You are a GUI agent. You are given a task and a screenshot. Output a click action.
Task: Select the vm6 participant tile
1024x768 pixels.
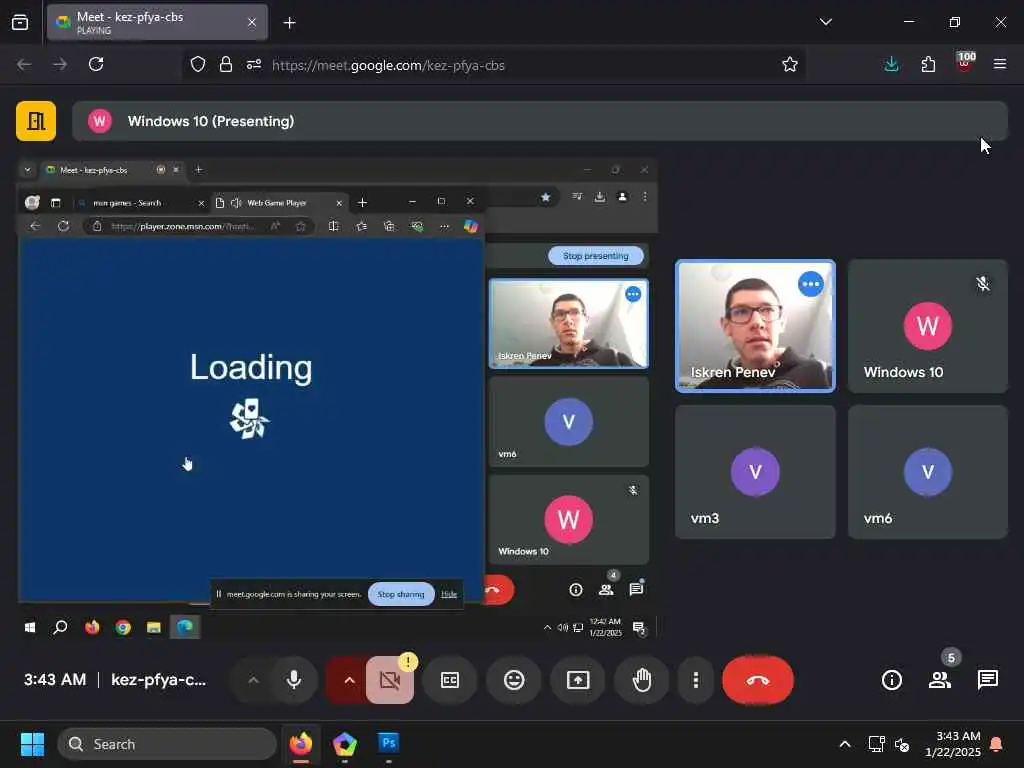(927, 472)
